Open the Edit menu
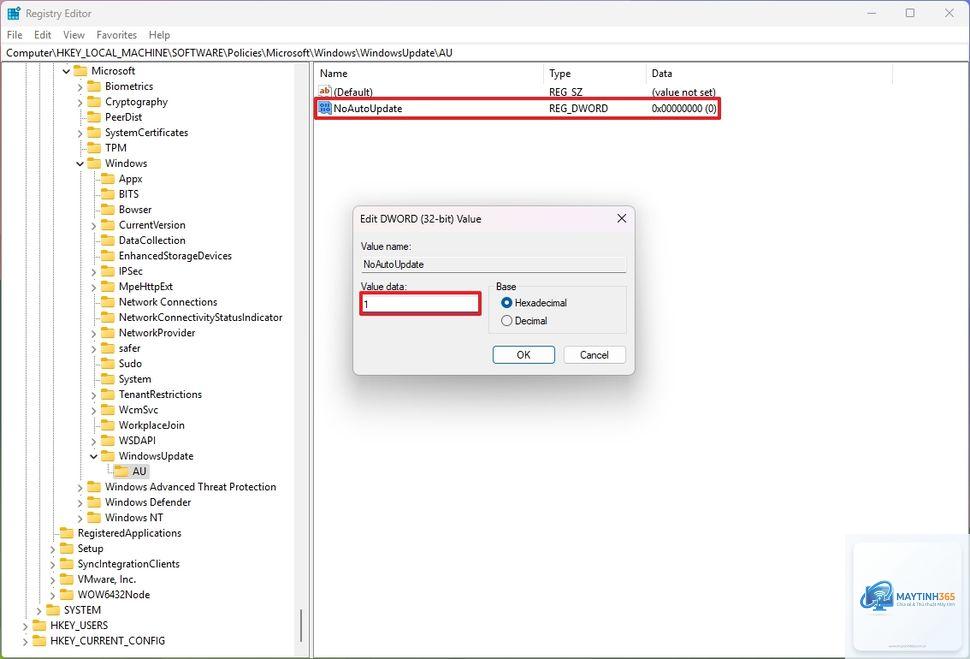Viewport: 970px width, 659px height. (x=43, y=35)
